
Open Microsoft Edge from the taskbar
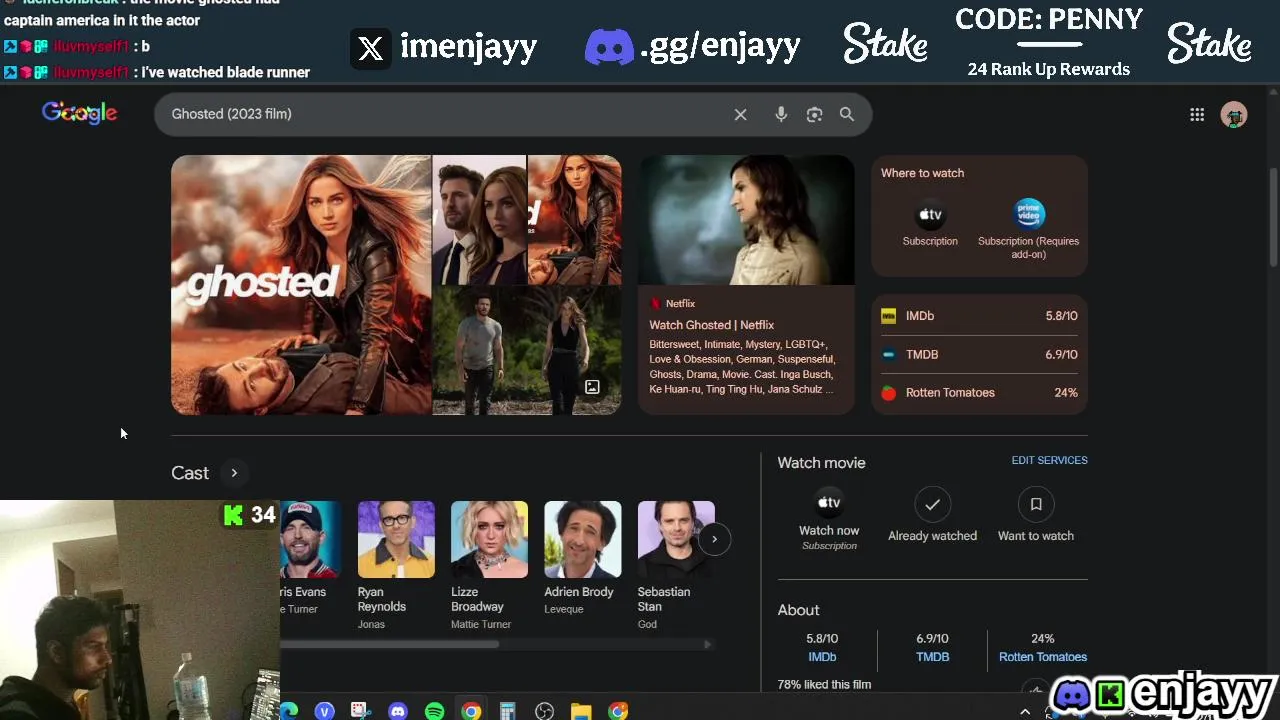tap(289, 711)
